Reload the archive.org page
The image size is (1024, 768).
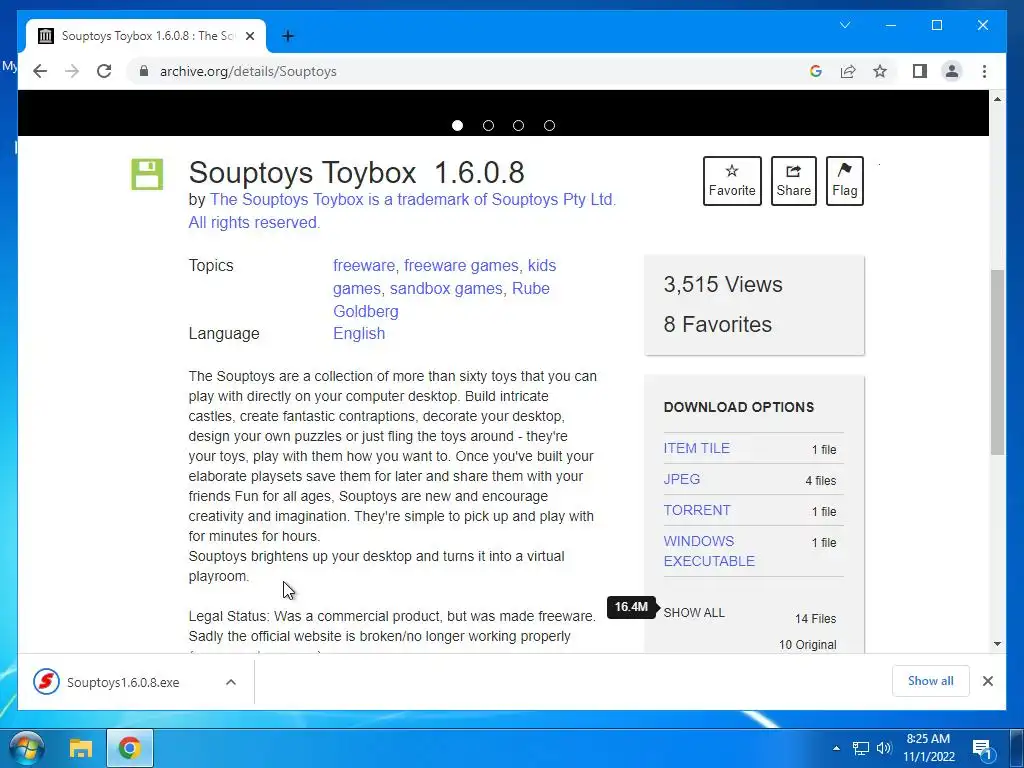point(104,71)
